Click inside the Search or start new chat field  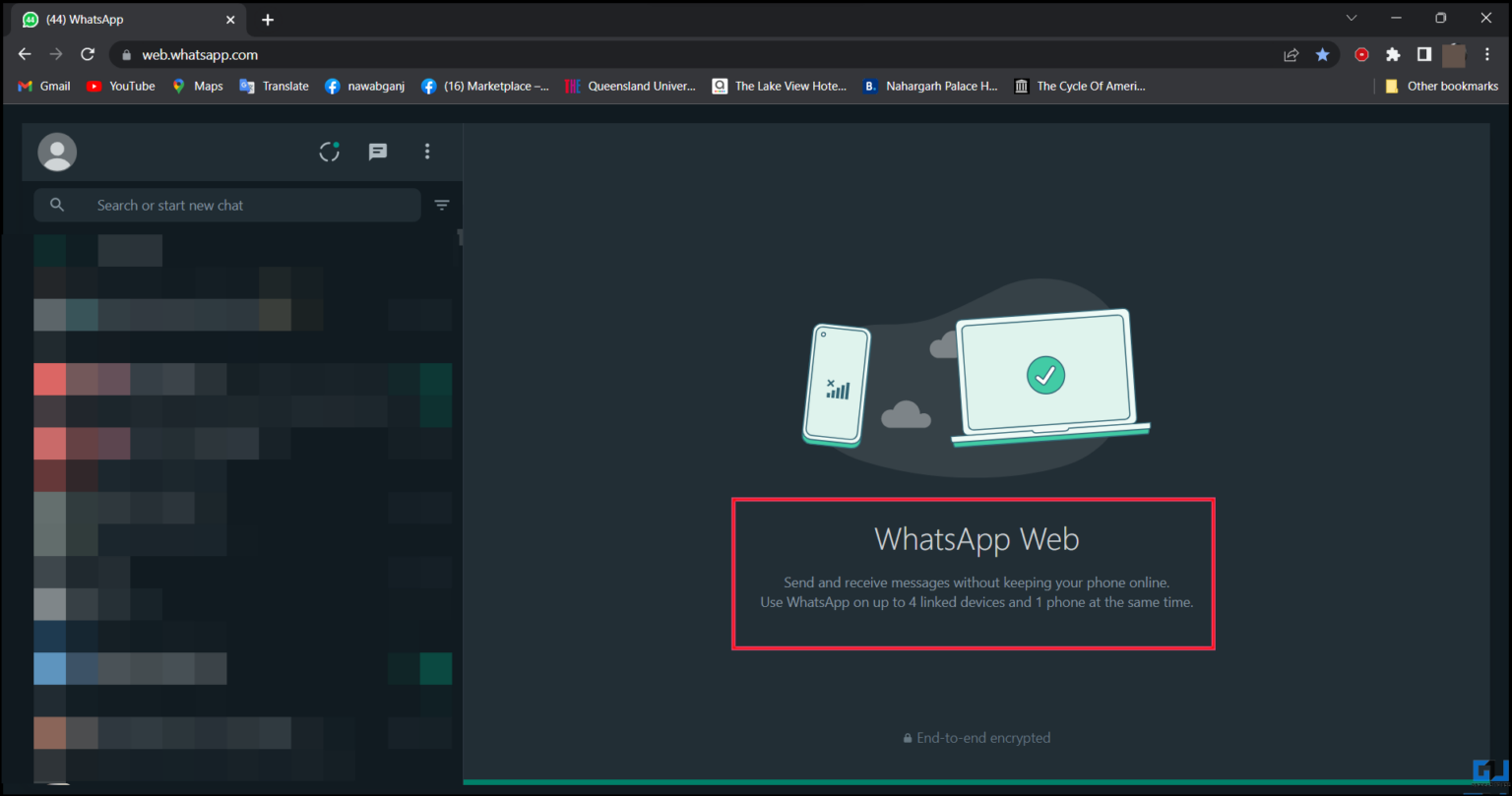point(226,205)
